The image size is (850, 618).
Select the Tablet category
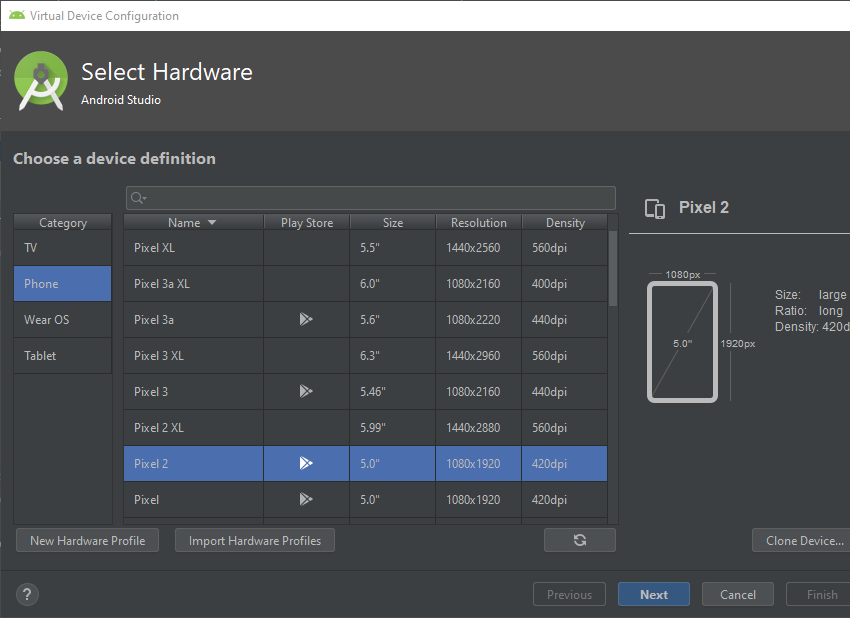coord(63,356)
